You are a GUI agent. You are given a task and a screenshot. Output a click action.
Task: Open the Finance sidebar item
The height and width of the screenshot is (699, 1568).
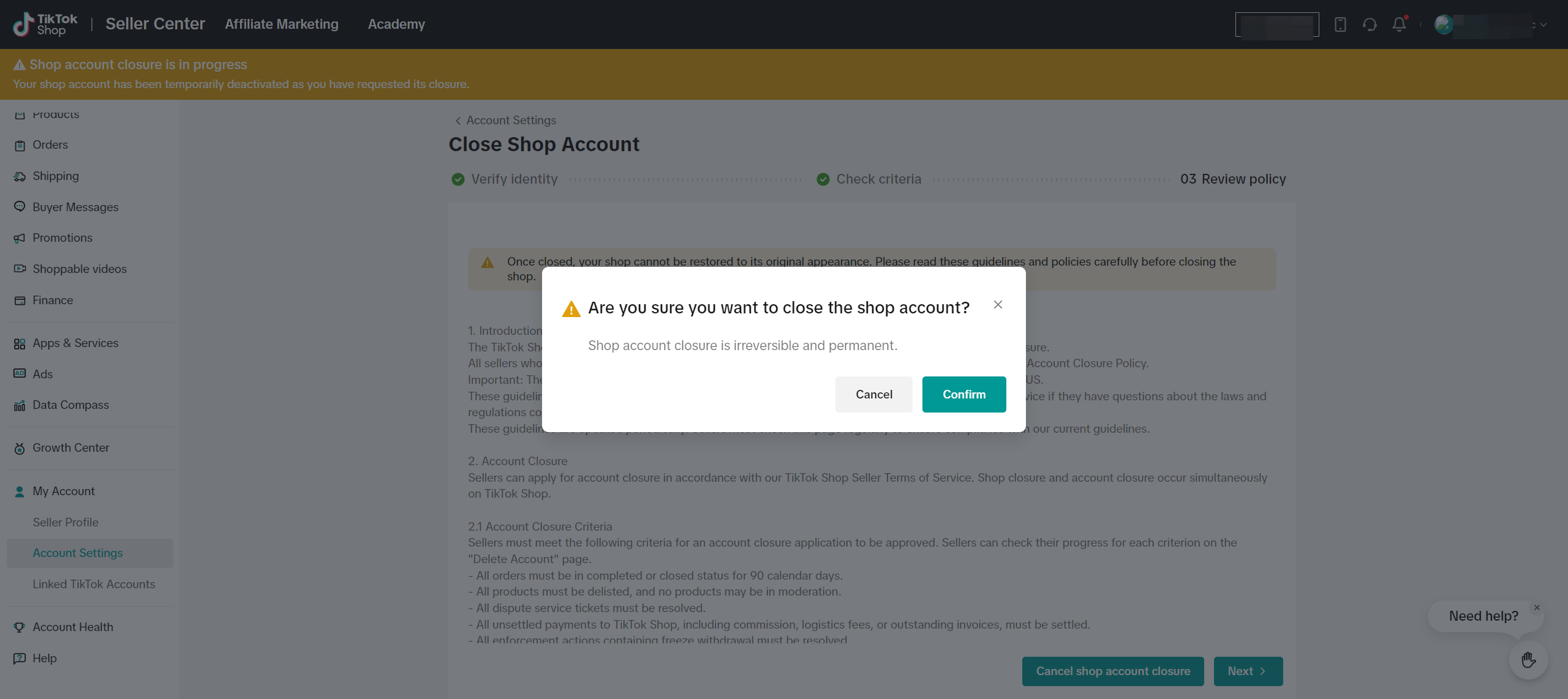[x=53, y=301]
